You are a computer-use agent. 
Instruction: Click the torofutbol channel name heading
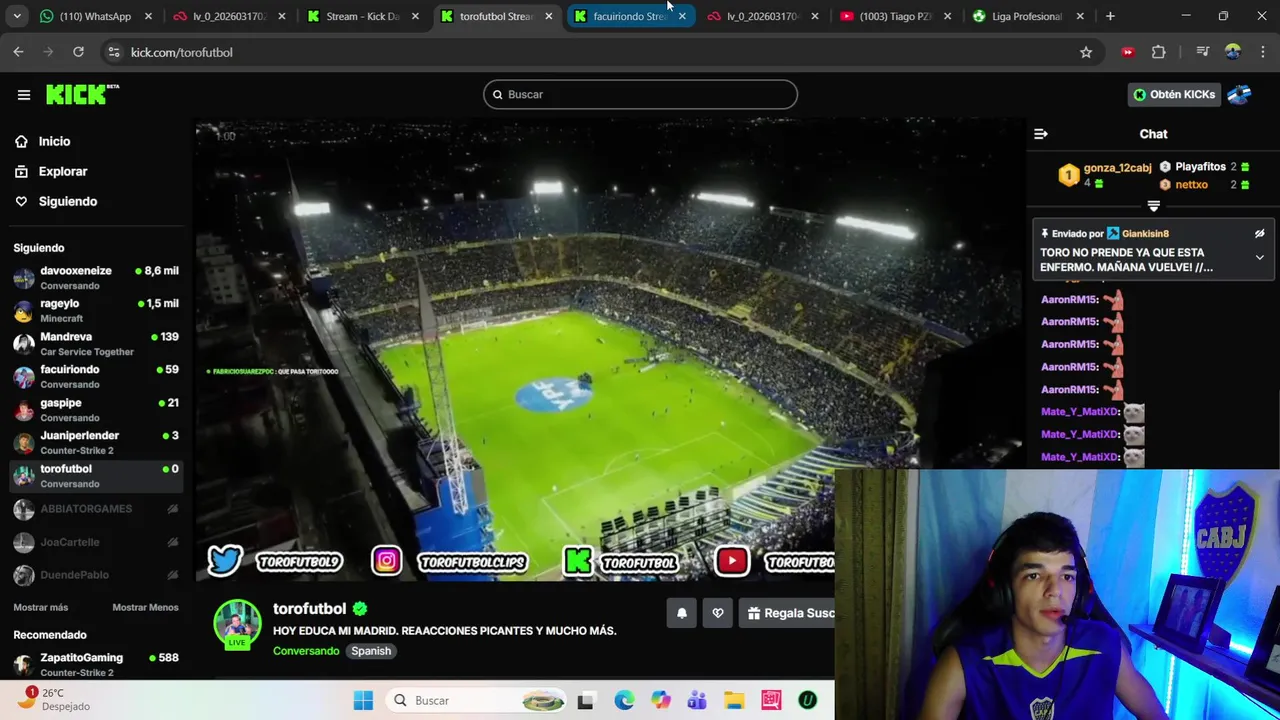[x=309, y=609]
